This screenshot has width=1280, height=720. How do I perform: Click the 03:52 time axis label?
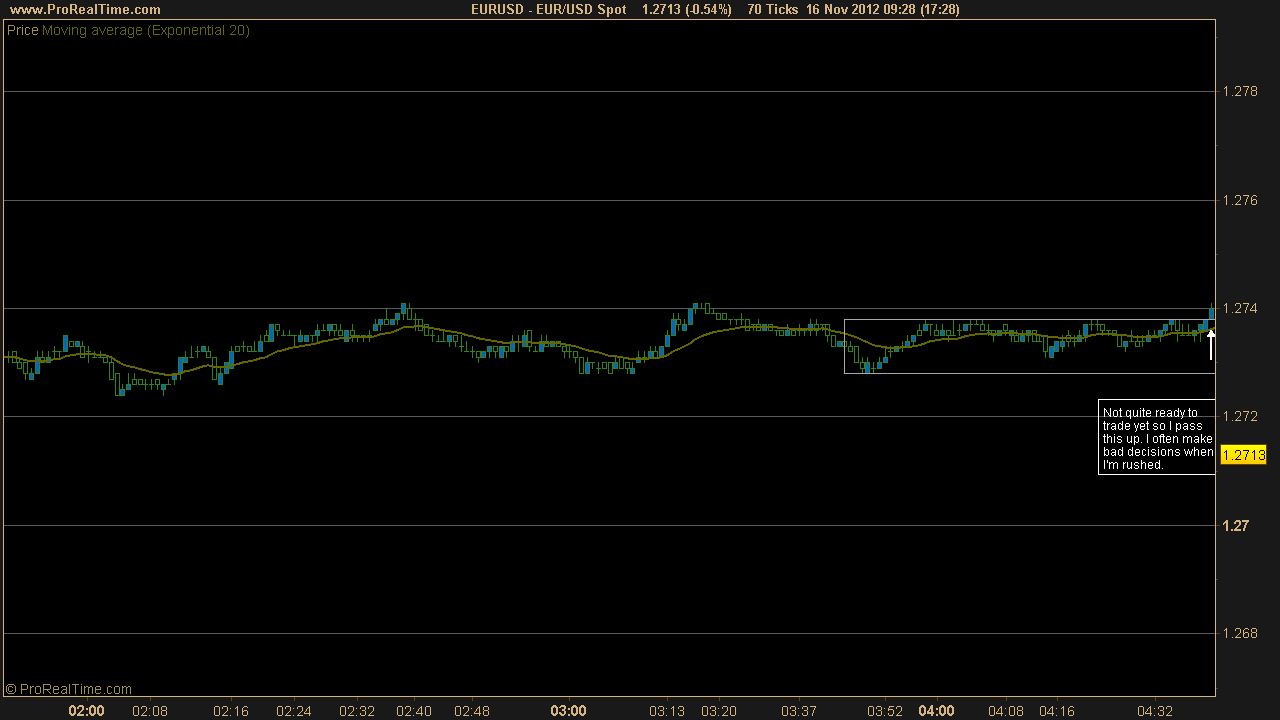pos(885,711)
